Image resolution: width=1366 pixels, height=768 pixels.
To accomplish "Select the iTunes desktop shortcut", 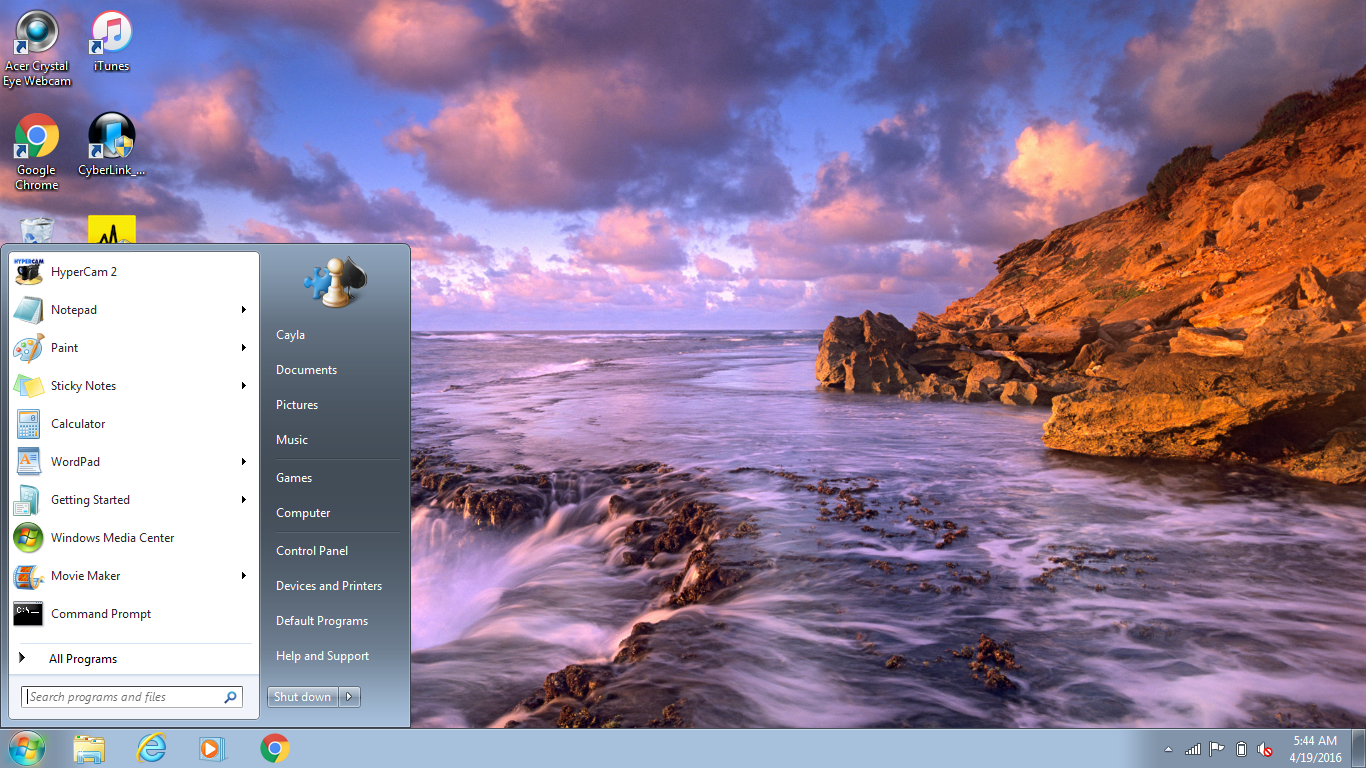I will pyautogui.click(x=111, y=42).
